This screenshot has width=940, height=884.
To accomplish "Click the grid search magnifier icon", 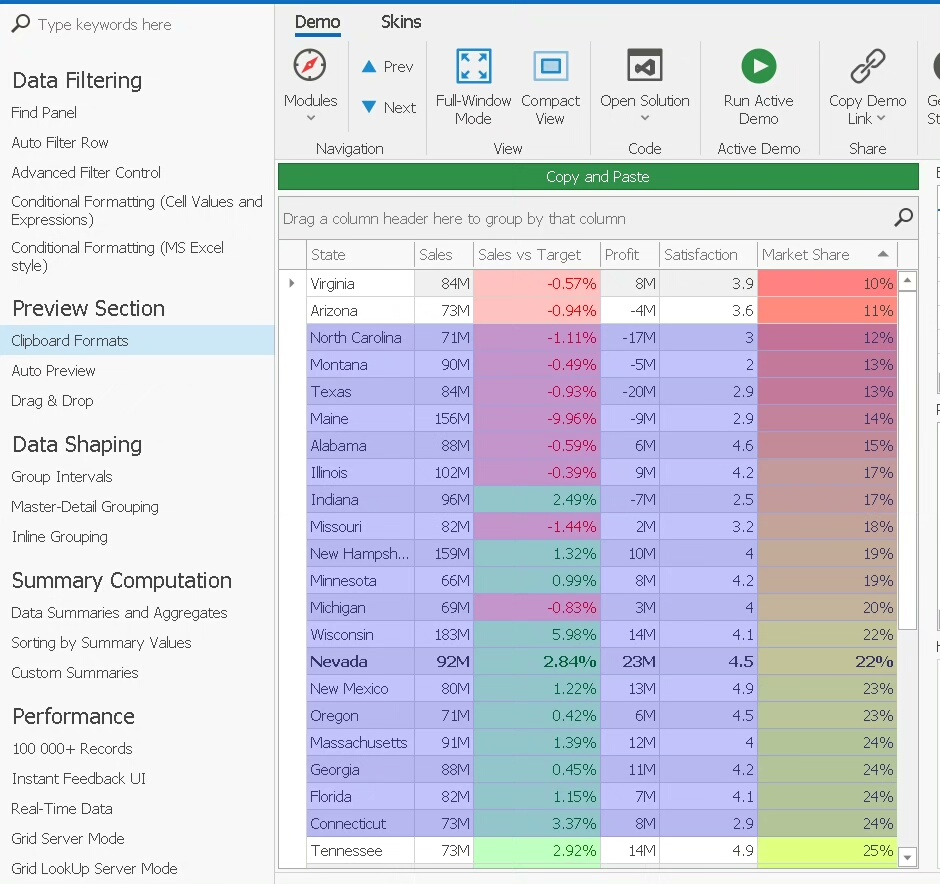I will 903,217.
